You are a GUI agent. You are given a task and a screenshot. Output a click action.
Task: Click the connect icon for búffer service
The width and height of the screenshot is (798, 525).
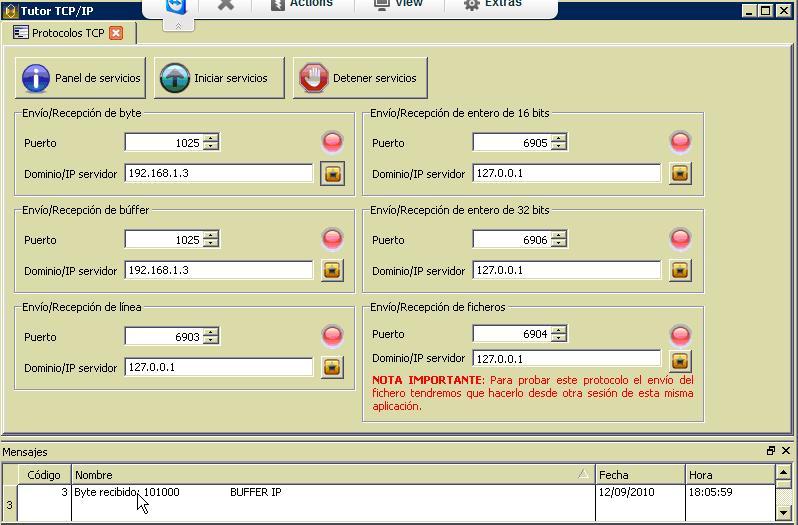(x=332, y=270)
